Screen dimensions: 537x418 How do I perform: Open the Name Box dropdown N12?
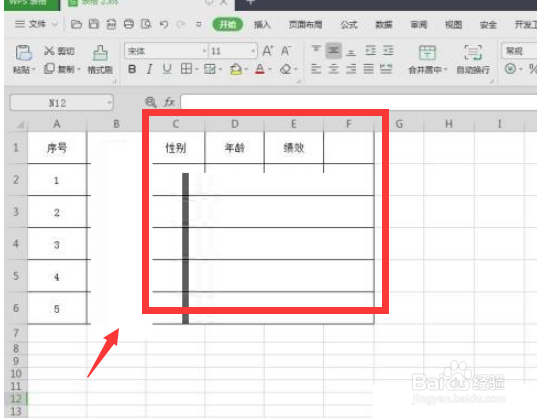109,102
